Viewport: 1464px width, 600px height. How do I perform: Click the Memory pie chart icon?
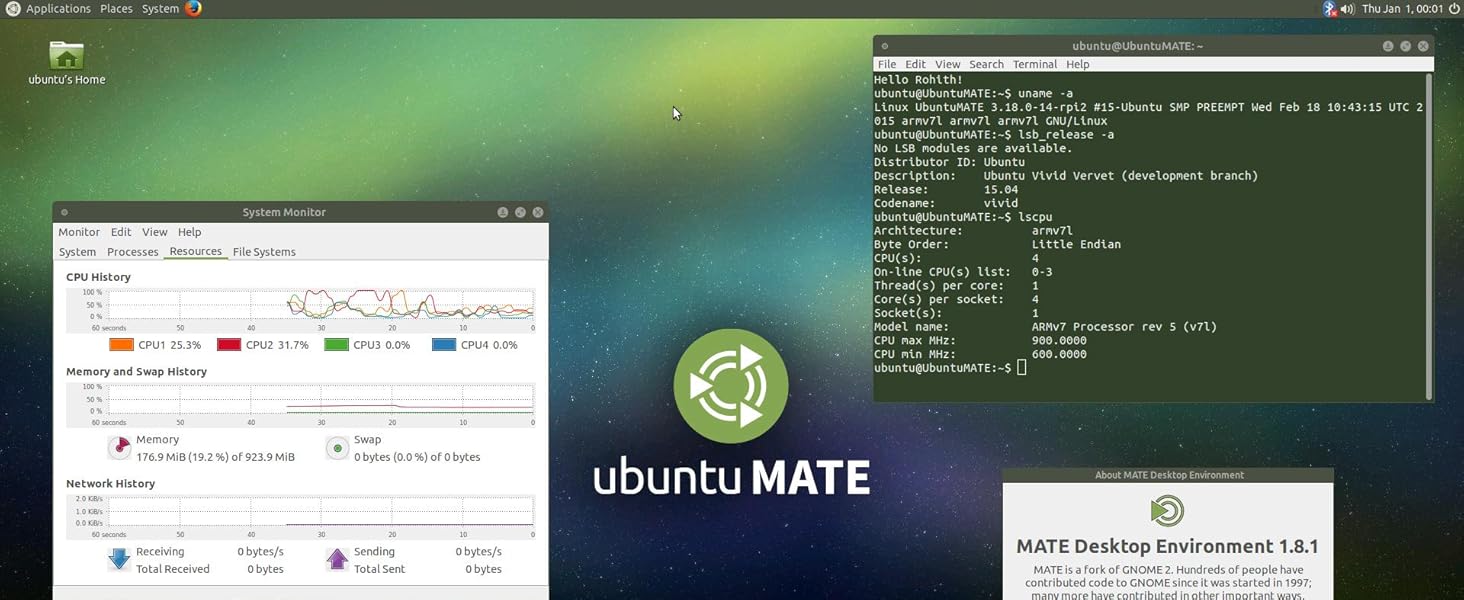coord(120,446)
